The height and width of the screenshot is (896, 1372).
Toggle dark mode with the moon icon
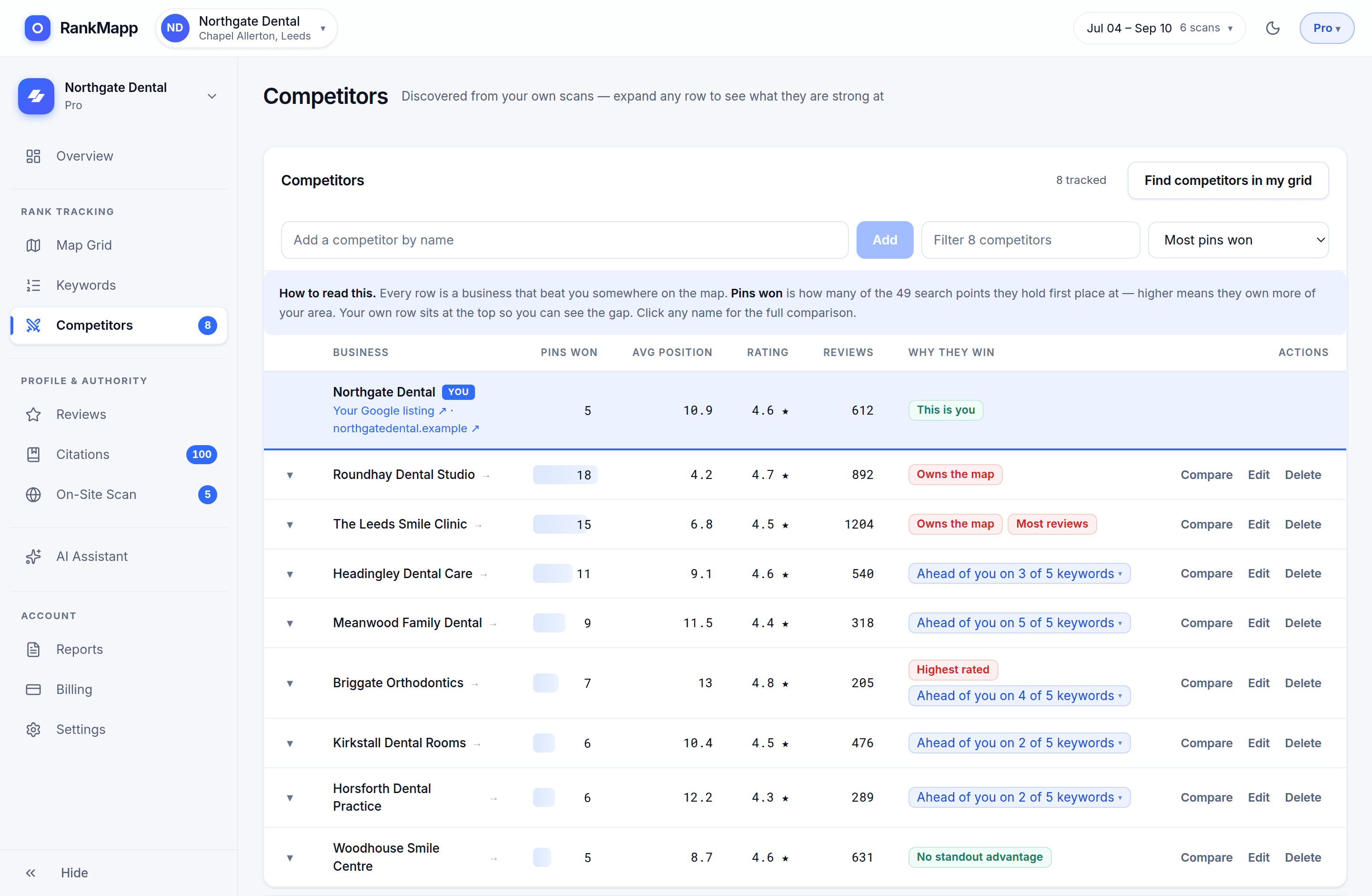pos(1272,28)
